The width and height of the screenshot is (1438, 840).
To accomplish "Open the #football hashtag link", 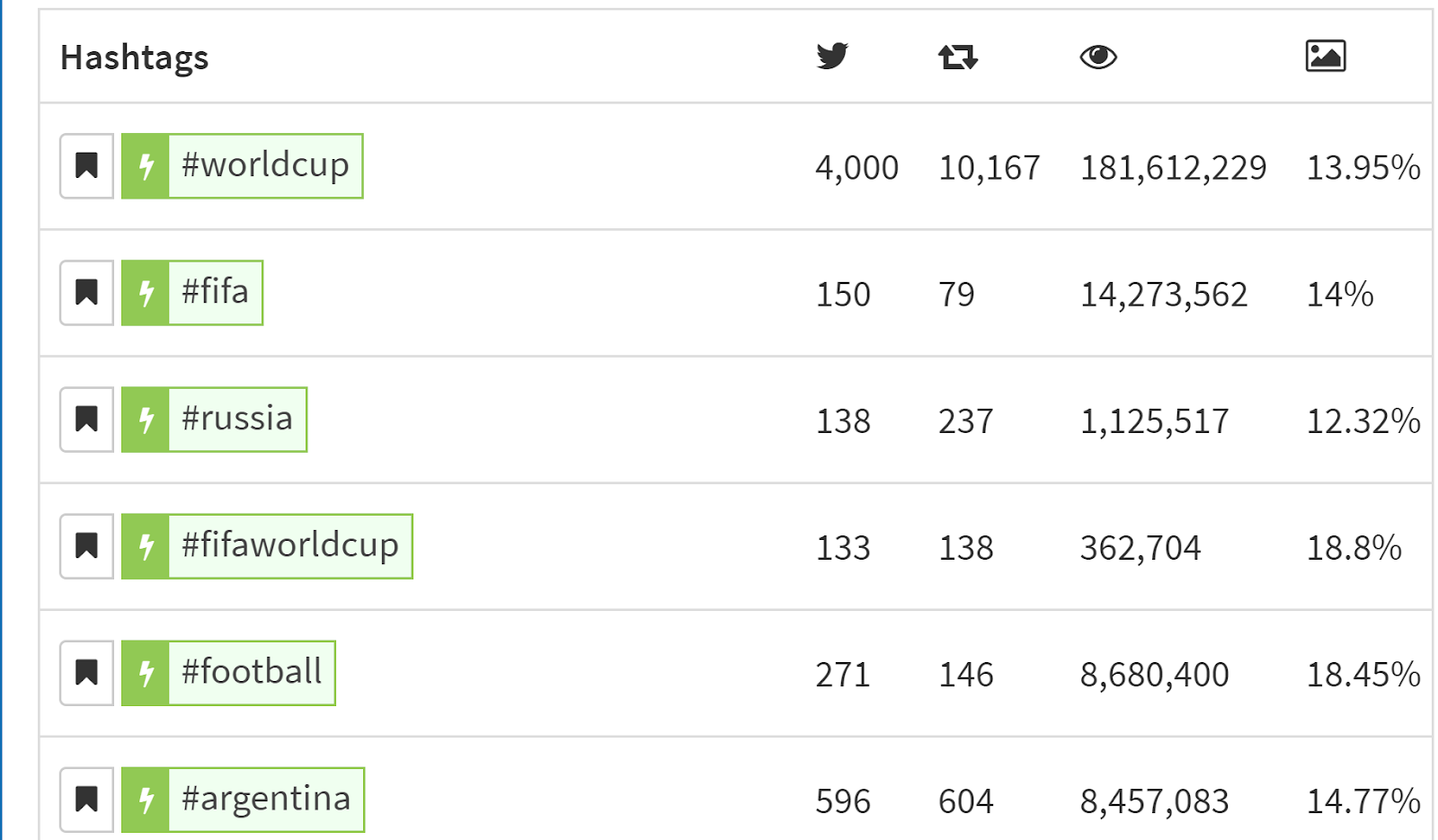I will 252,673.
